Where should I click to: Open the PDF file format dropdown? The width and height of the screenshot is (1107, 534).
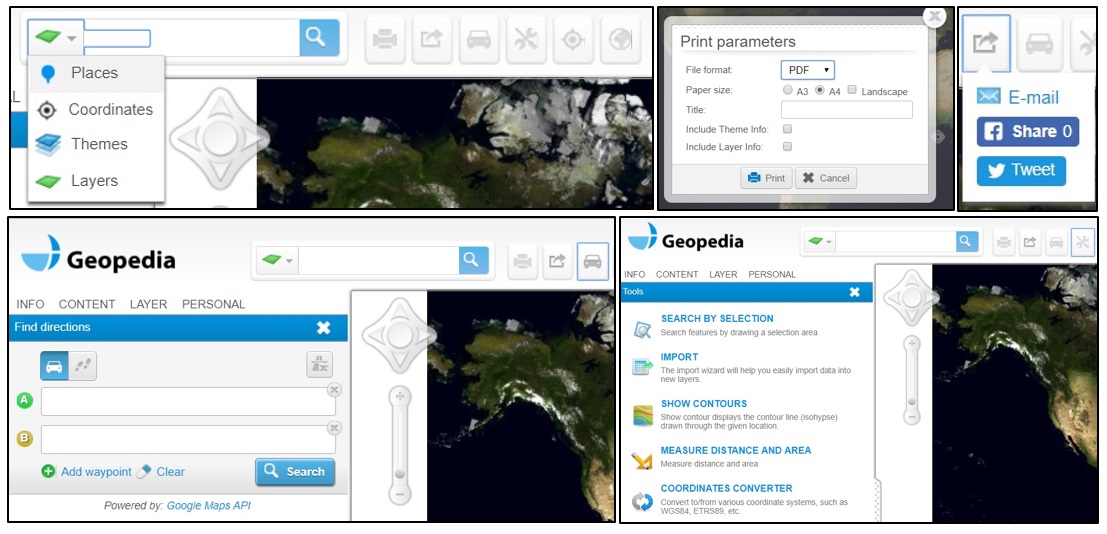[807, 70]
